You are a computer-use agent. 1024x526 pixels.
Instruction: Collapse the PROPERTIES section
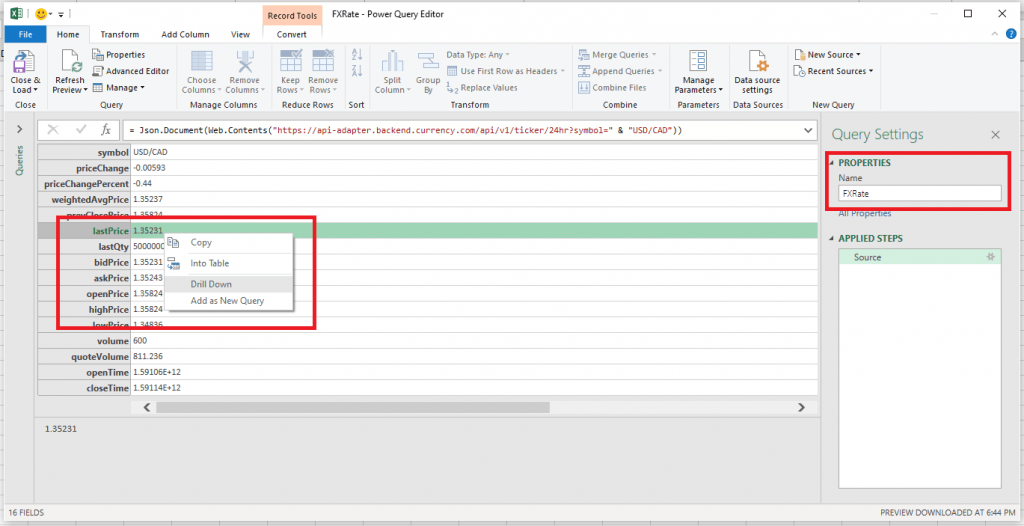[x=831, y=163]
